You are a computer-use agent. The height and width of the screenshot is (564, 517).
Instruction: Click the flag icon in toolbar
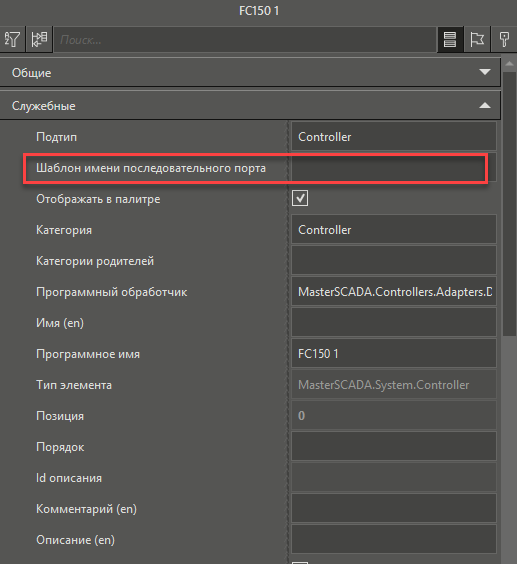(x=477, y=39)
